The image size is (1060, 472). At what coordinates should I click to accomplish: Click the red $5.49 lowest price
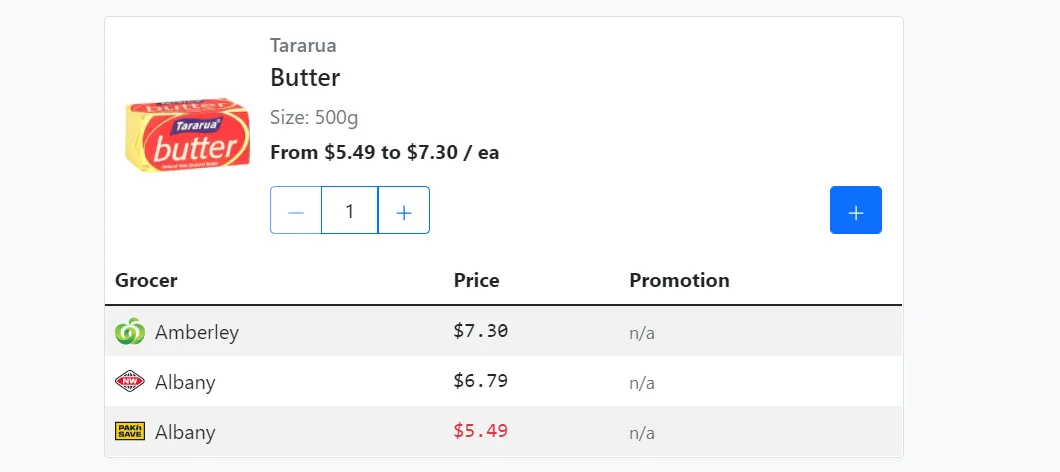pos(480,431)
